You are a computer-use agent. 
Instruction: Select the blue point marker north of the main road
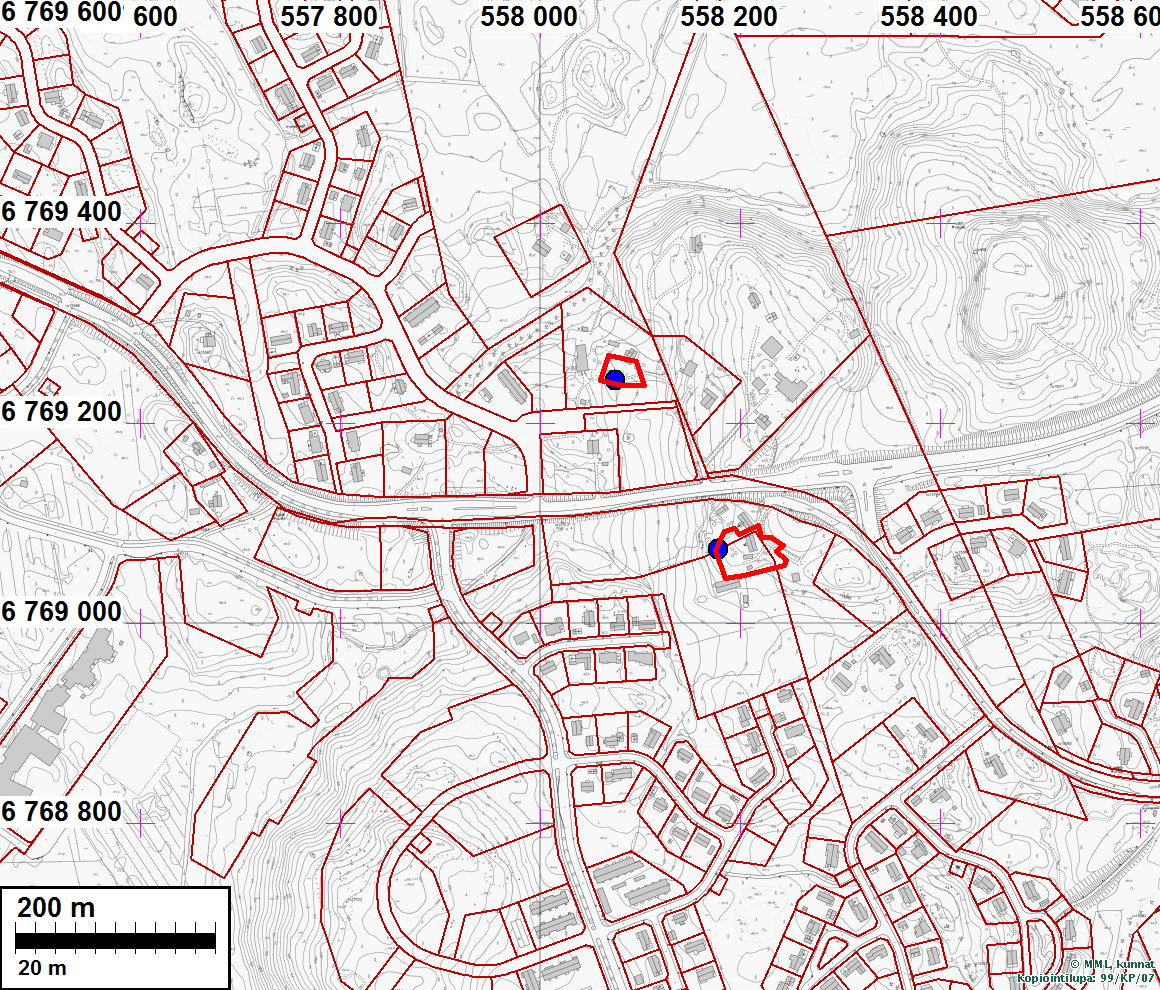click(x=615, y=380)
